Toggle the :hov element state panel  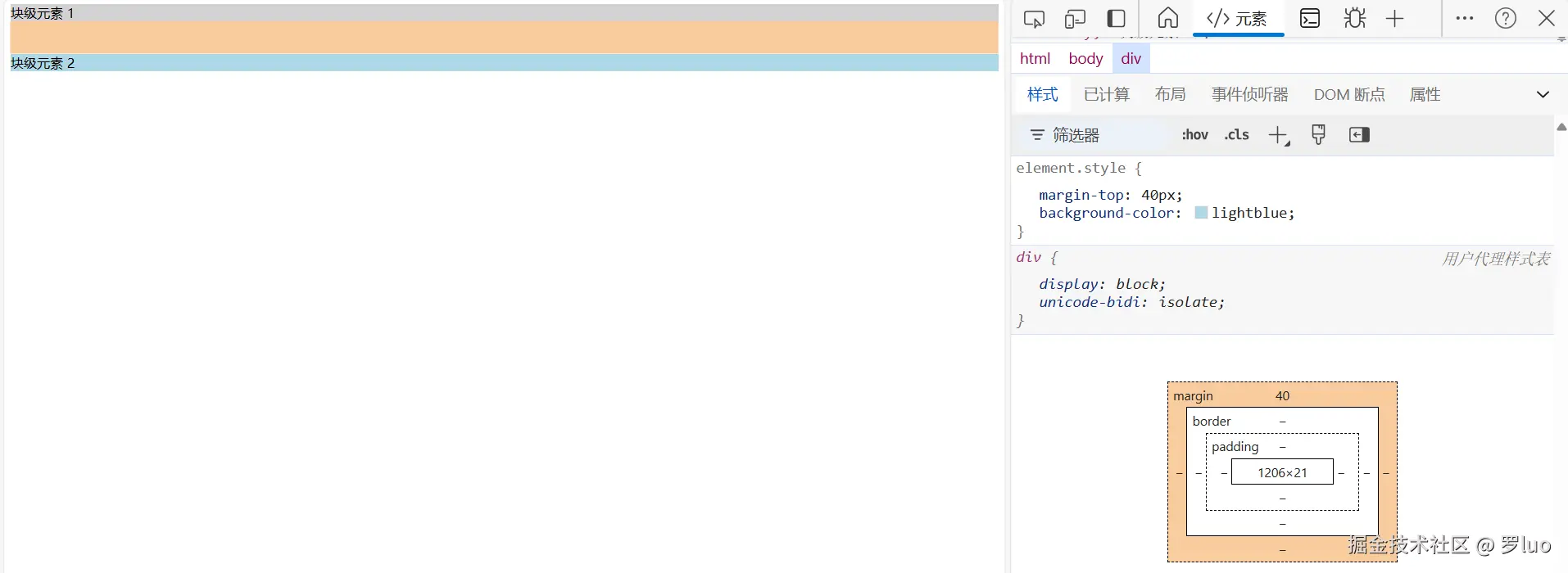1194,135
